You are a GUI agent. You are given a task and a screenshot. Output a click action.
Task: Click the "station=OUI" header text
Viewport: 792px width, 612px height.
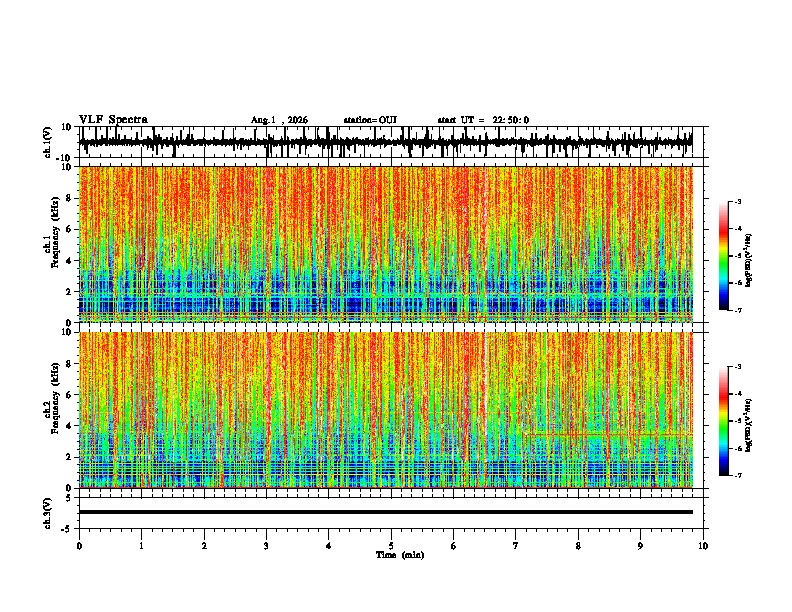click(x=370, y=120)
